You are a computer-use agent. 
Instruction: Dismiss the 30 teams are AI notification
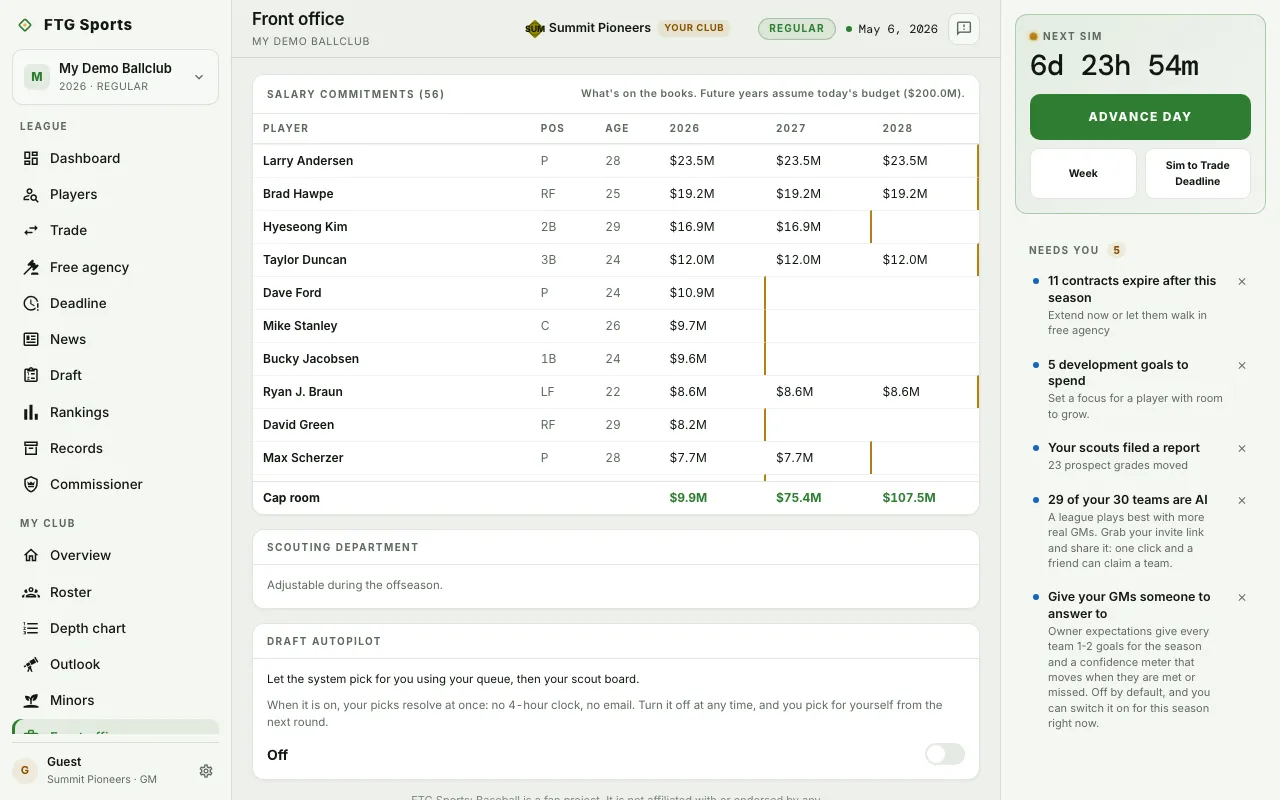pos(1242,500)
